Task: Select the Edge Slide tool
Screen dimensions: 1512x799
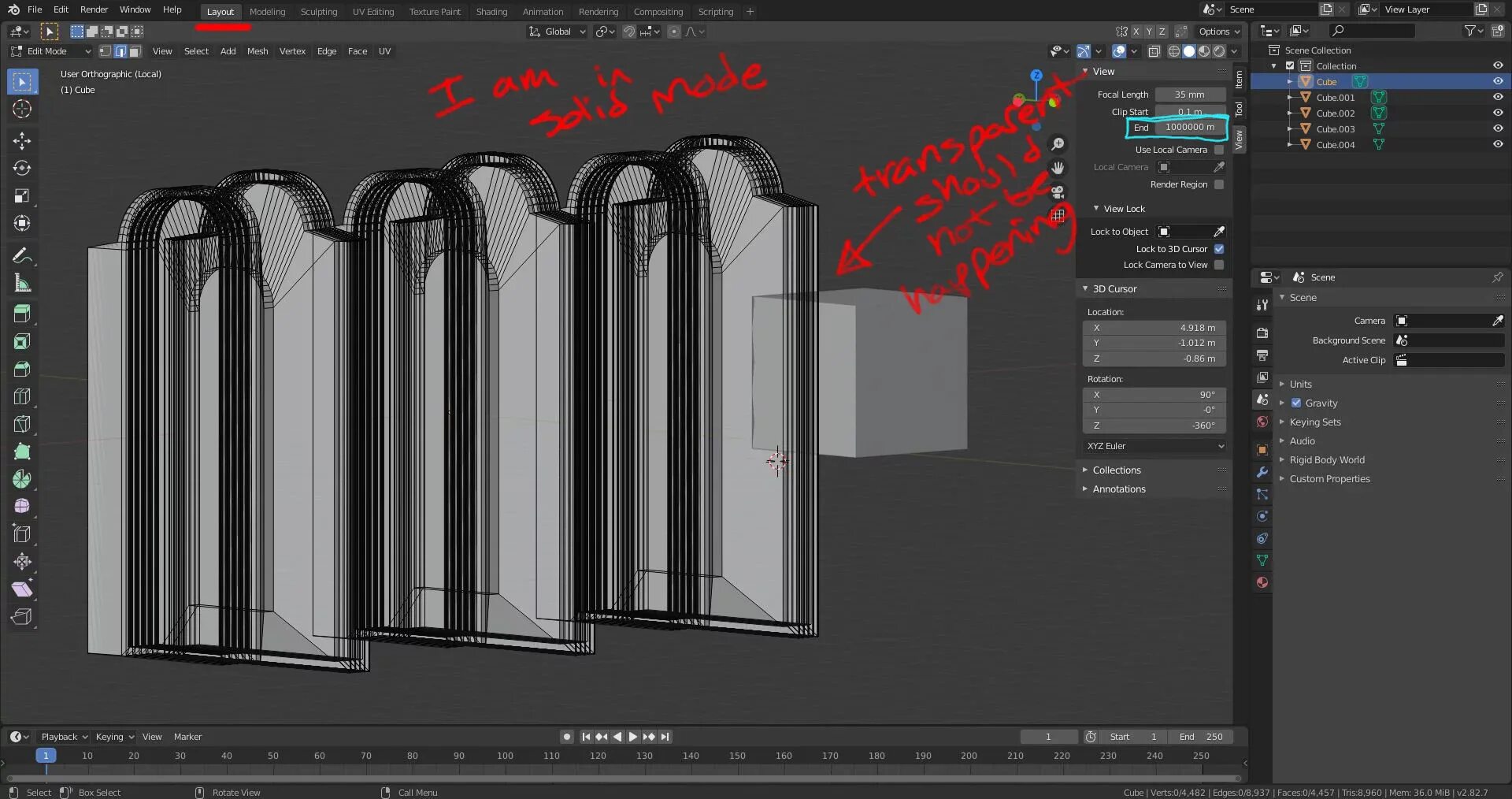Action: coord(22,534)
